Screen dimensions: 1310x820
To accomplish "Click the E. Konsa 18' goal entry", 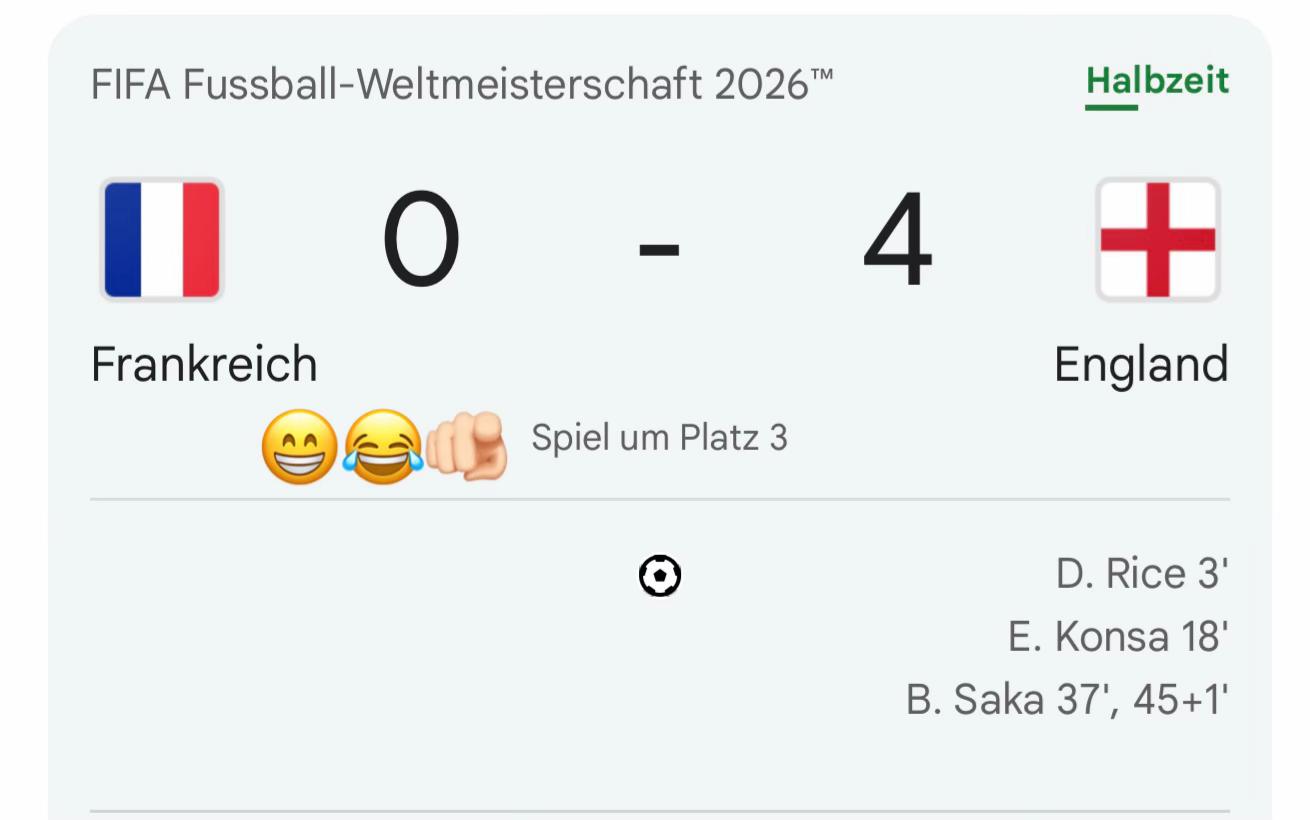I will click(1118, 636).
